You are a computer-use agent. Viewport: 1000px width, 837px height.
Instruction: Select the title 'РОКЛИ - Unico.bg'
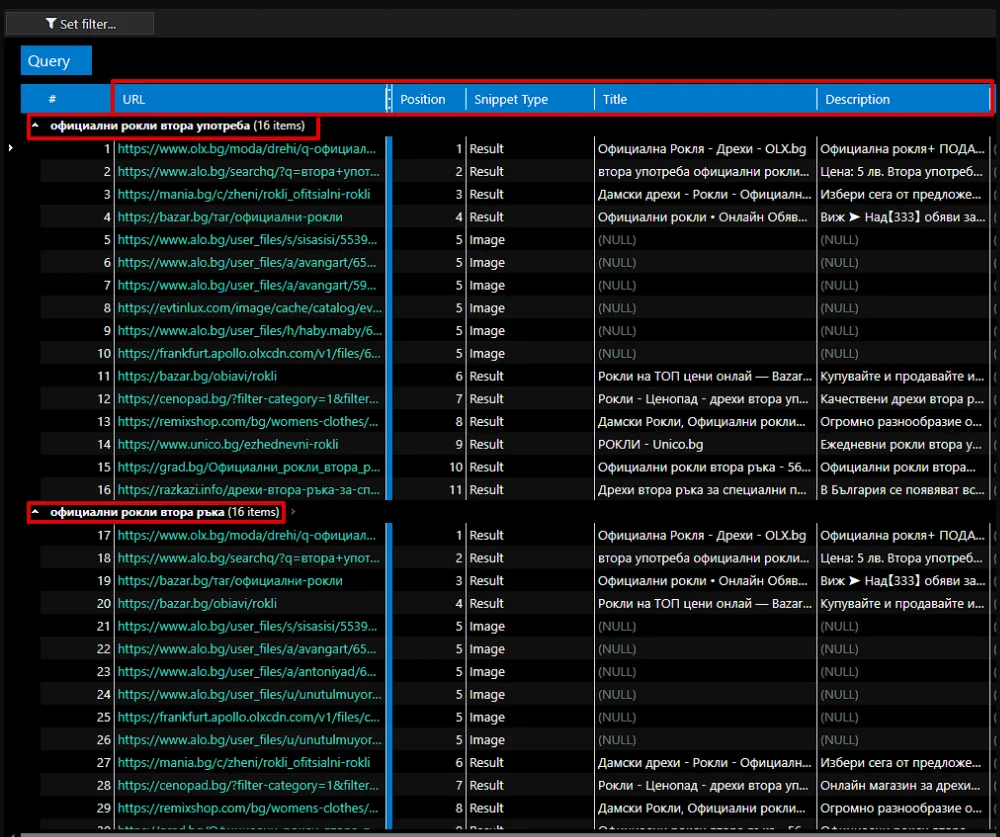(651, 445)
